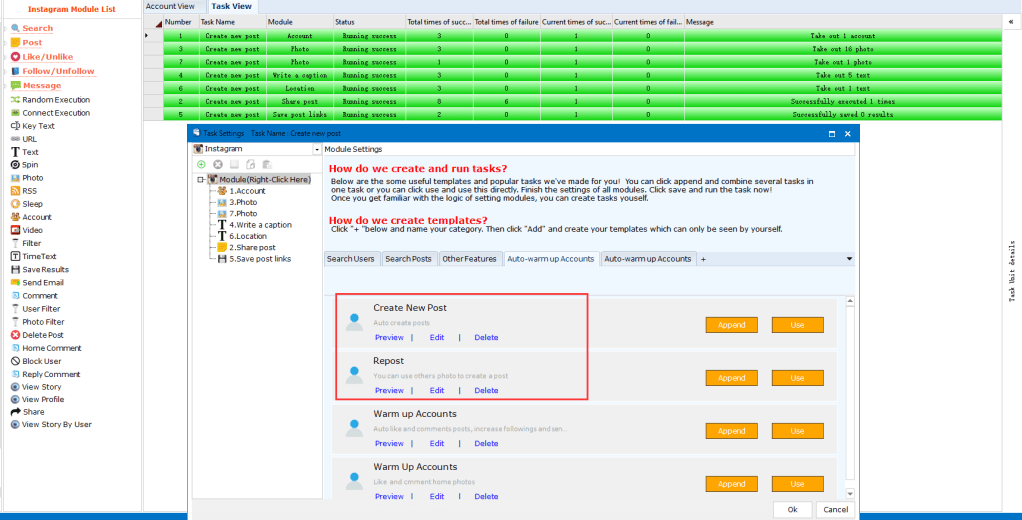Screen dimensions: 1022x520
Task: Select the Send Email module icon
Action: [15, 283]
